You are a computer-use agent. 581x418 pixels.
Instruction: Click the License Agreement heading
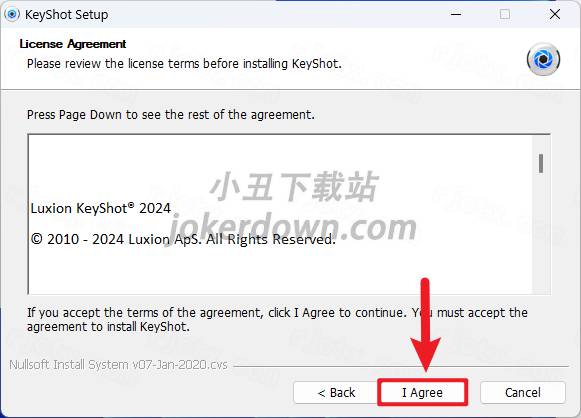pos(73,44)
